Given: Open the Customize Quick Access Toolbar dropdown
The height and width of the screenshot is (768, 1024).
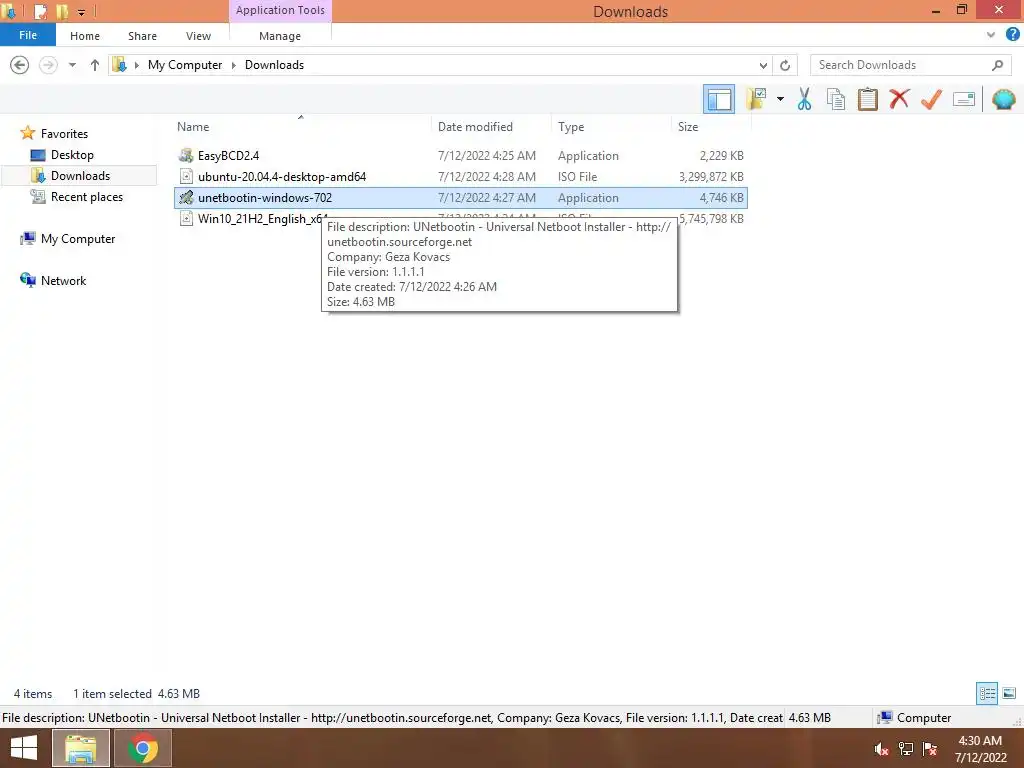Looking at the screenshot, I should (x=81, y=12).
